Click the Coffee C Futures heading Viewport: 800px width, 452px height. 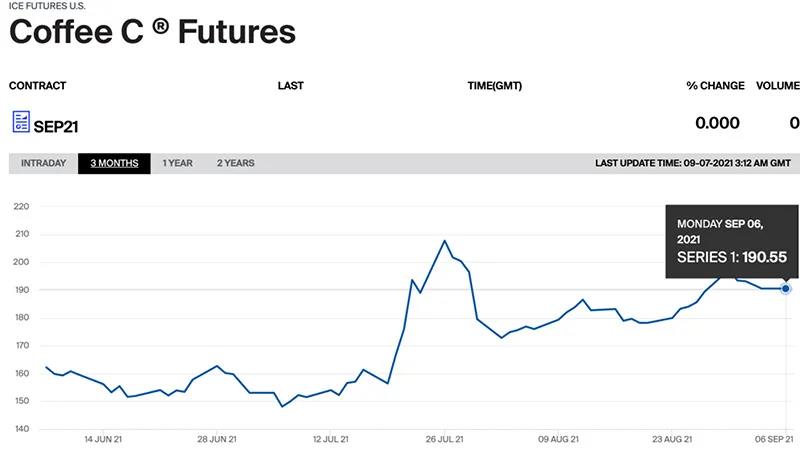153,32
